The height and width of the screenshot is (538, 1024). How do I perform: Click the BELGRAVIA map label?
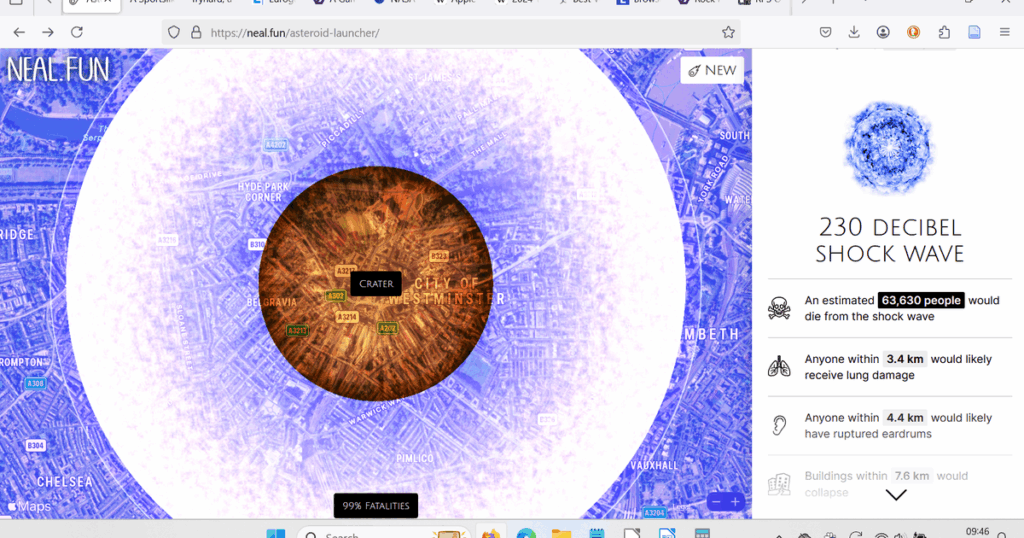click(272, 302)
